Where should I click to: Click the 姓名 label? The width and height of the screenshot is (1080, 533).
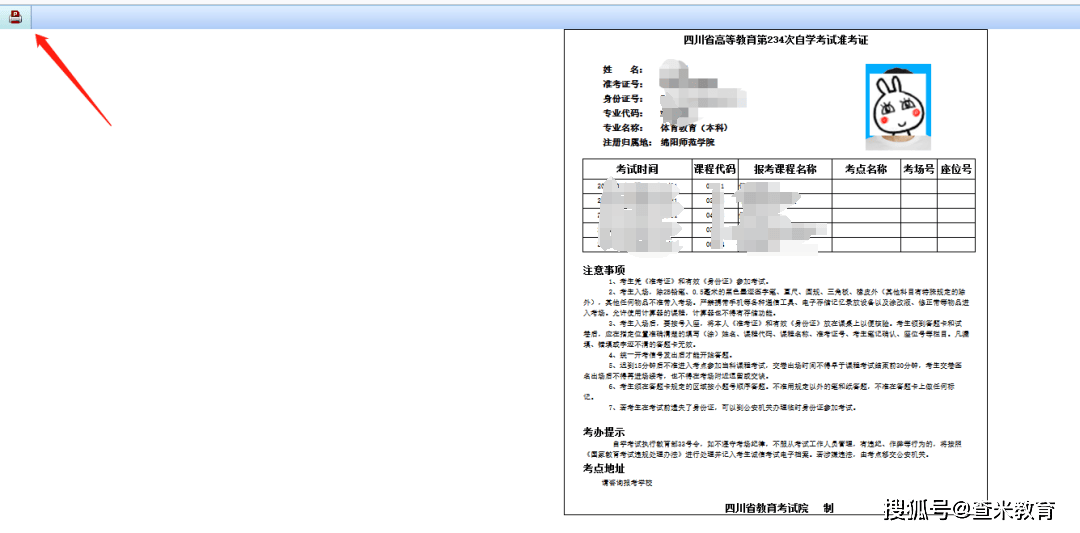[x=623, y=70]
